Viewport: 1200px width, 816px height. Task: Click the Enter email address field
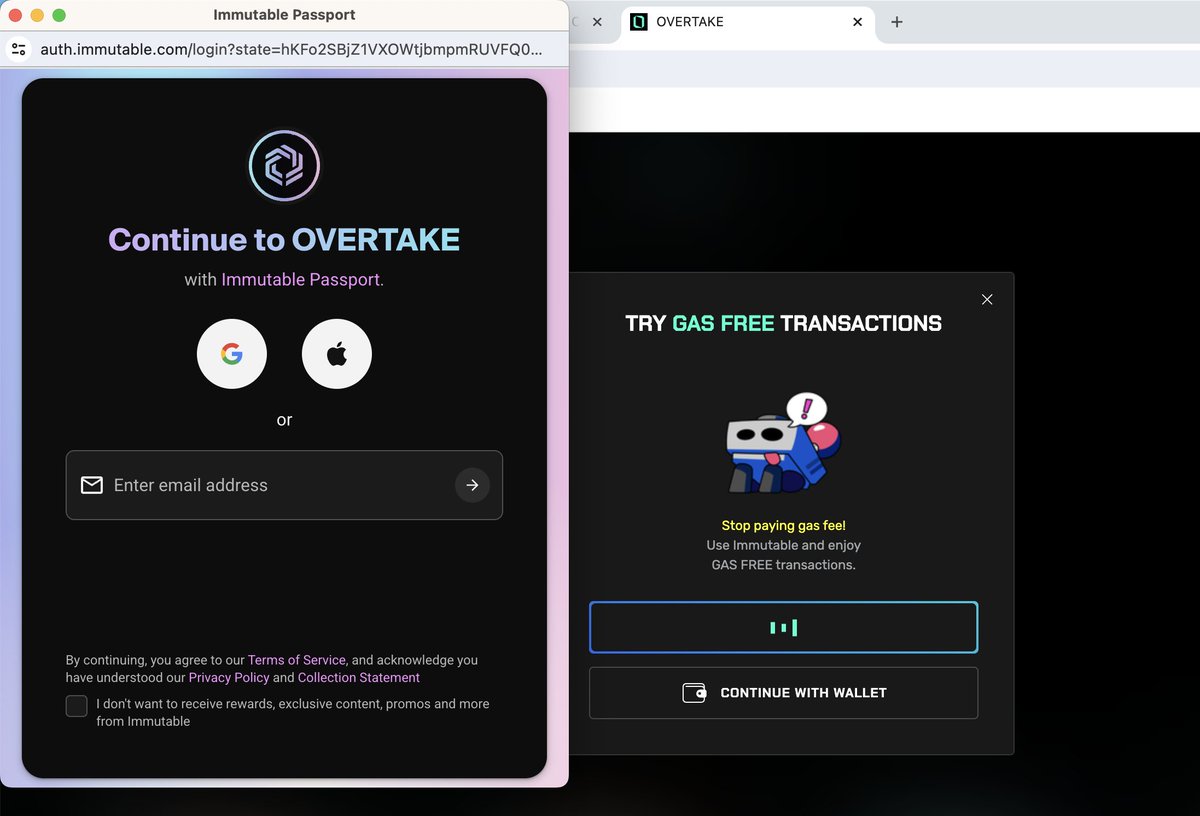(284, 485)
